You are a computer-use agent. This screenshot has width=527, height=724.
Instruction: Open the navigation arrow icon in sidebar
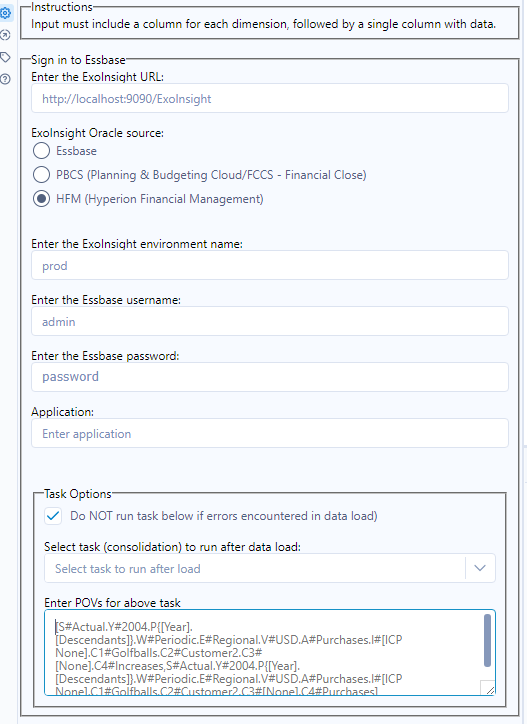click(x=5, y=35)
